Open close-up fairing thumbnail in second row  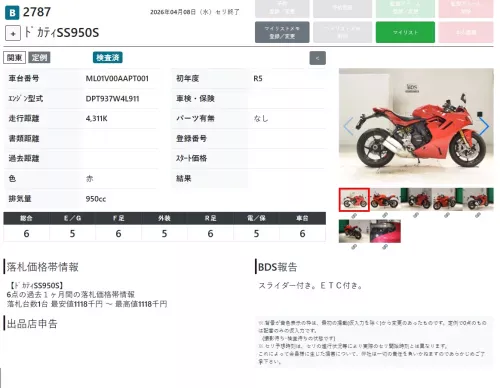[x=385, y=231]
